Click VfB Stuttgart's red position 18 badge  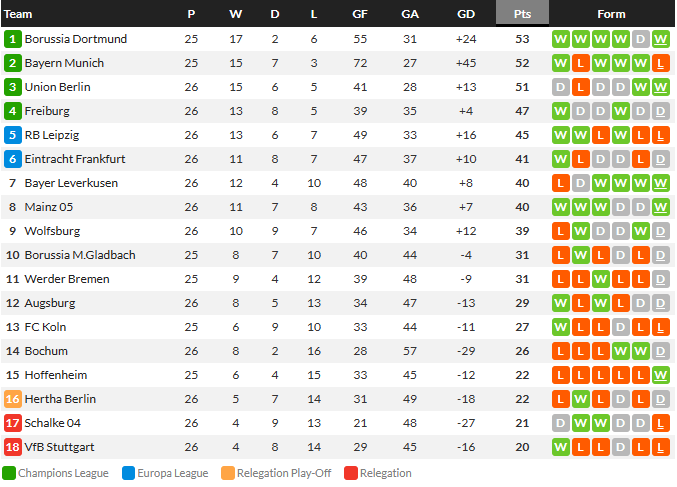click(13, 447)
